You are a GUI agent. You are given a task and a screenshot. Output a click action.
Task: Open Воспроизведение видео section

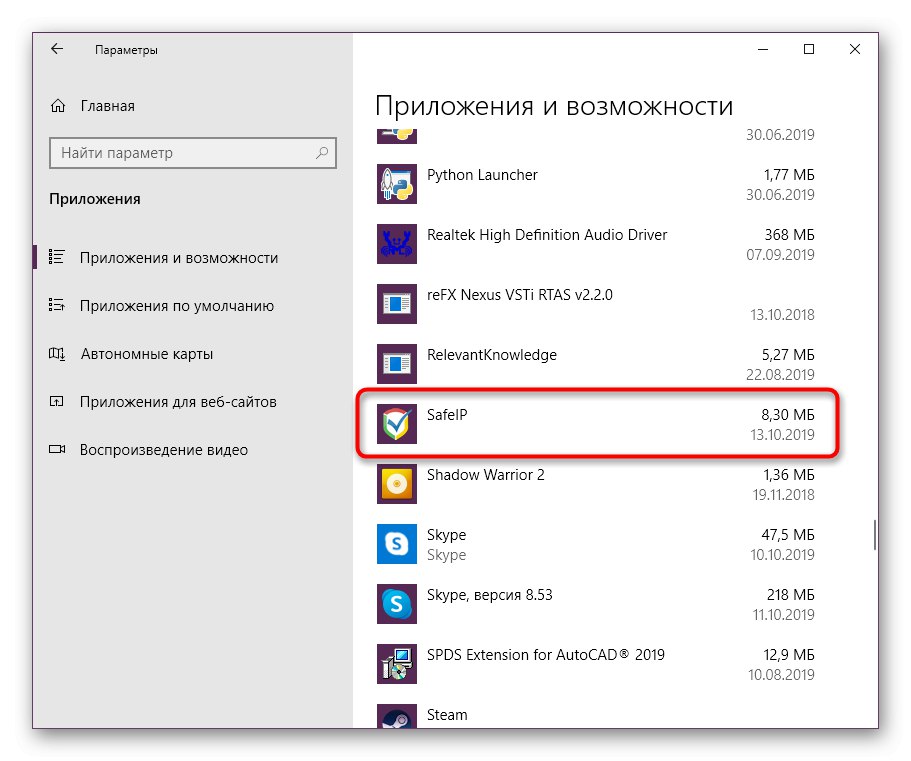163,450
